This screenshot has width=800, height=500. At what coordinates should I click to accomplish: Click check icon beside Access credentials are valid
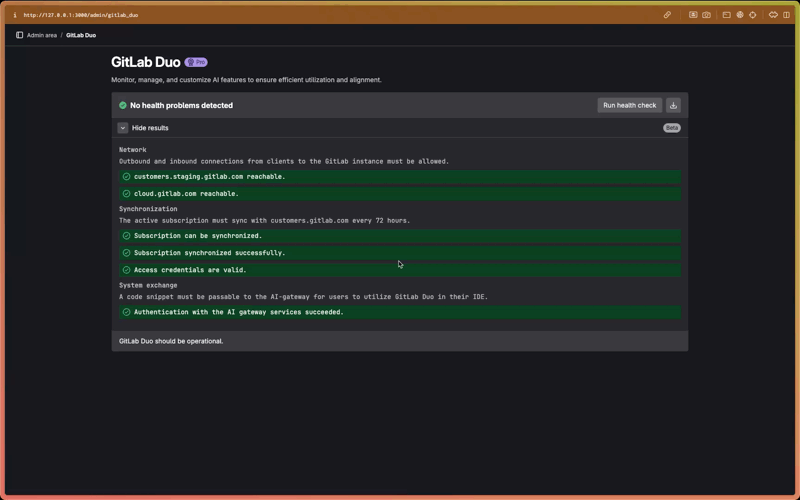pos(127,270)
